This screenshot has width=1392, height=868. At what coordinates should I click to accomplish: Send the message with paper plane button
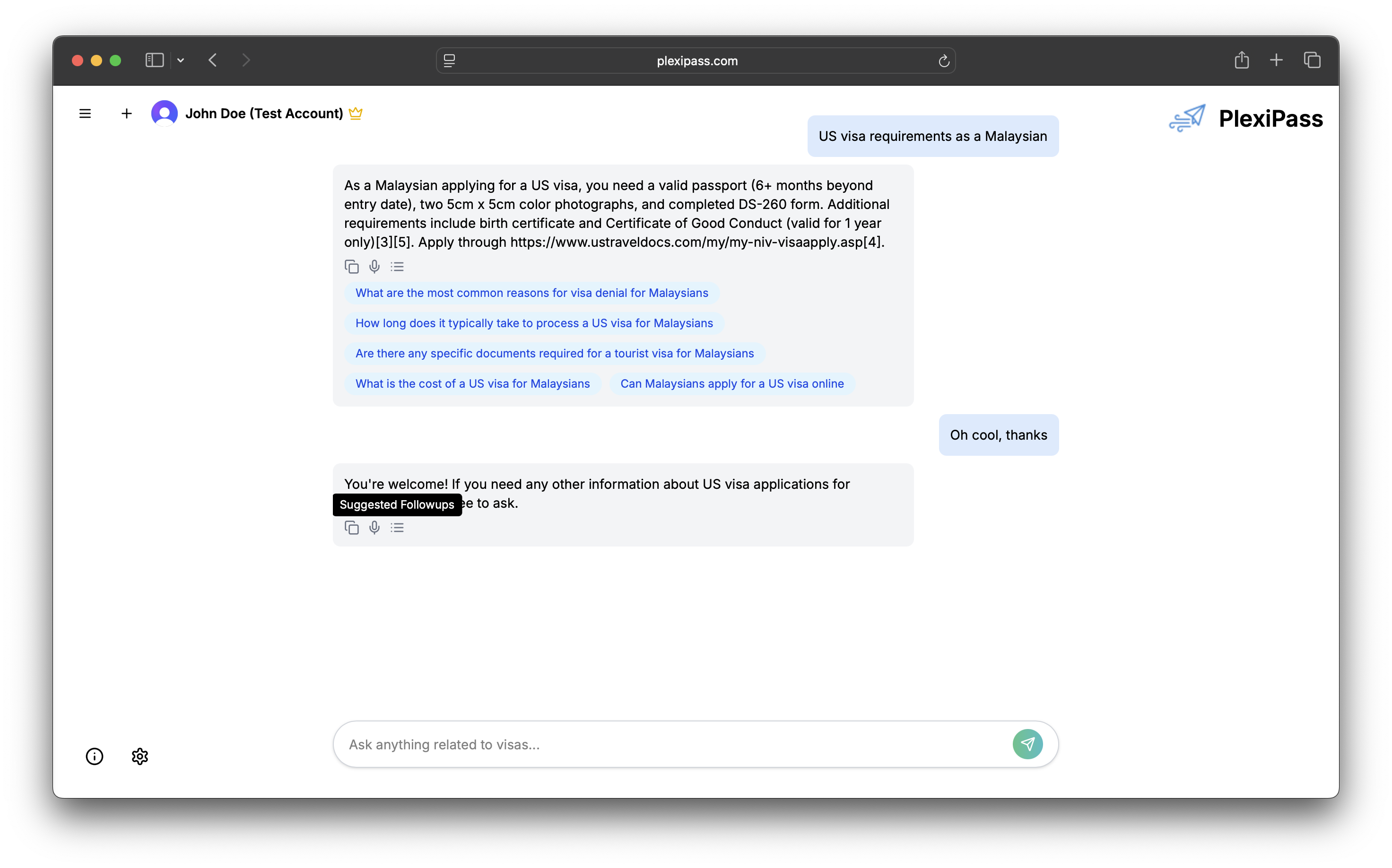[x=1027, y=744]
